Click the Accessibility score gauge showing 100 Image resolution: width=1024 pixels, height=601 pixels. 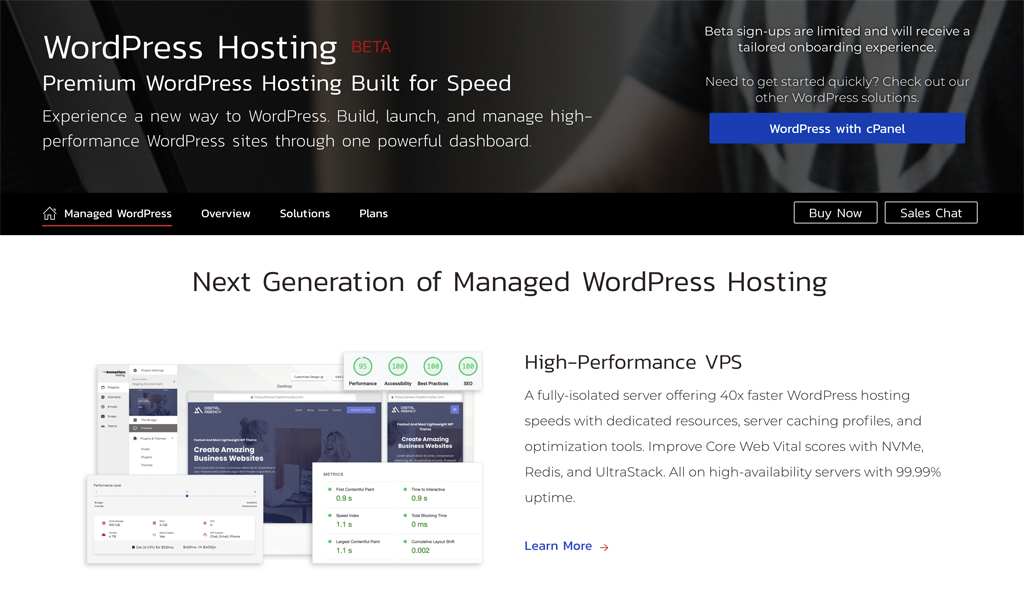click(398, 366)
